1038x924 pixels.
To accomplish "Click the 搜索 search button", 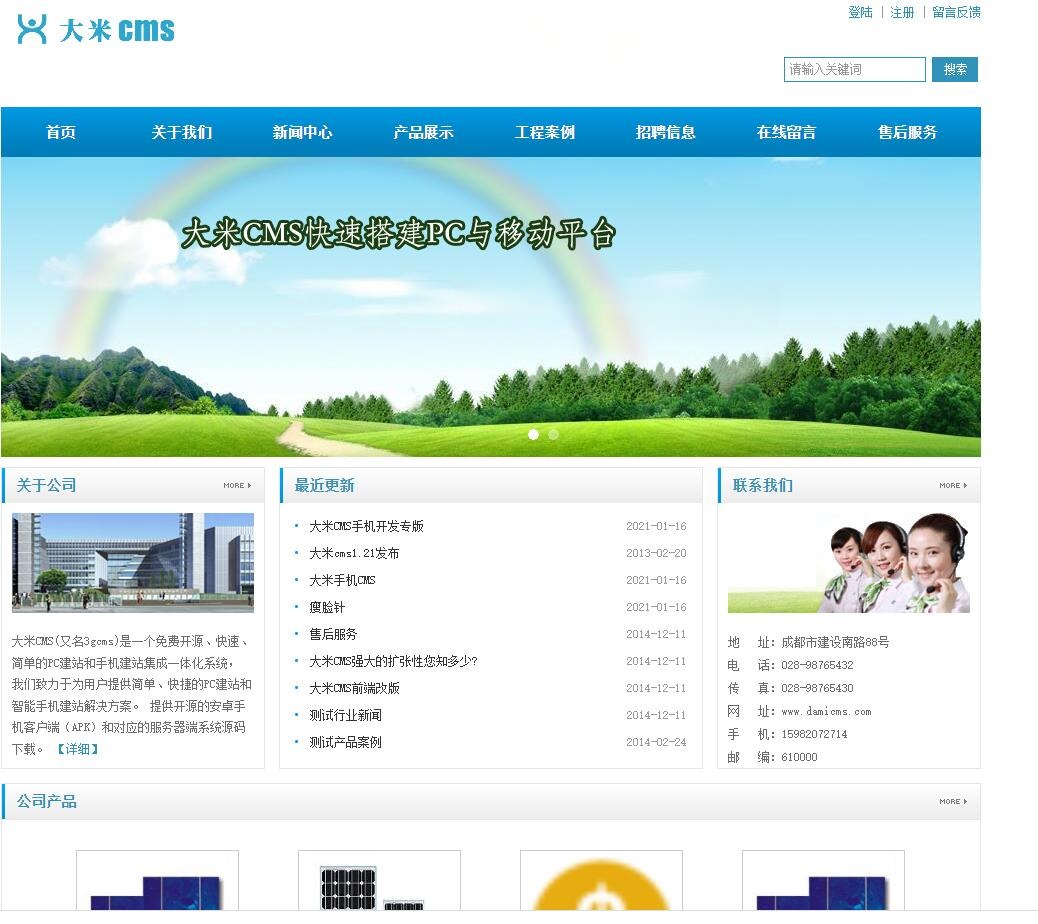I will [954, 70].
